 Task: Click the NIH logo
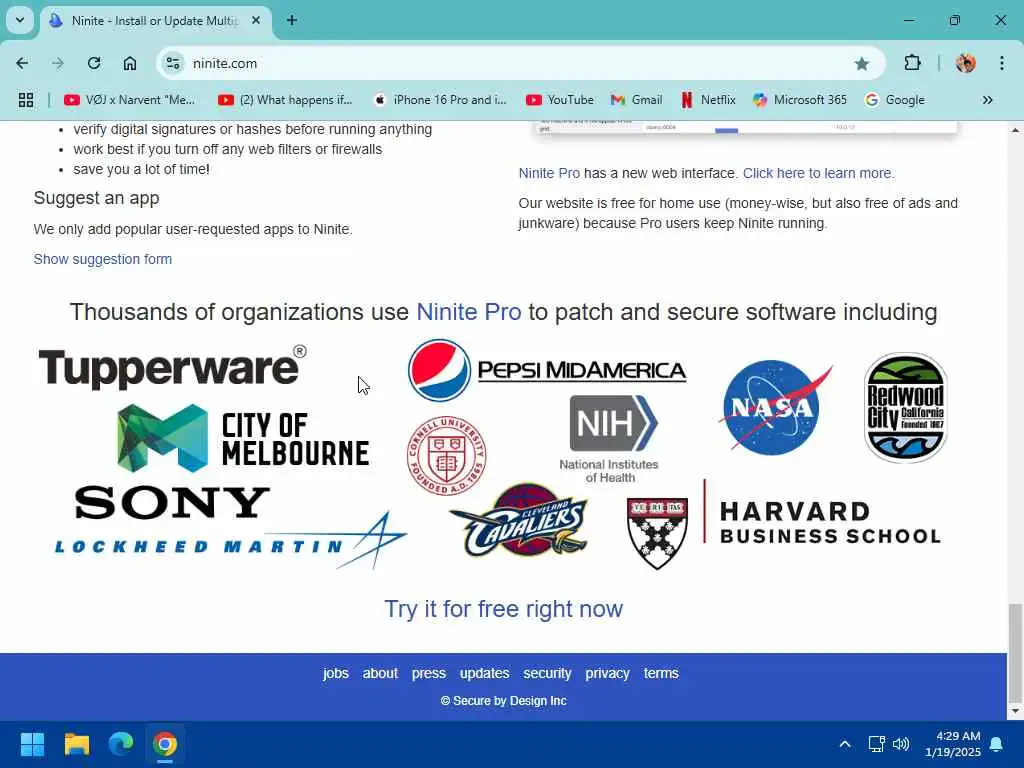(x=609, y=439)
